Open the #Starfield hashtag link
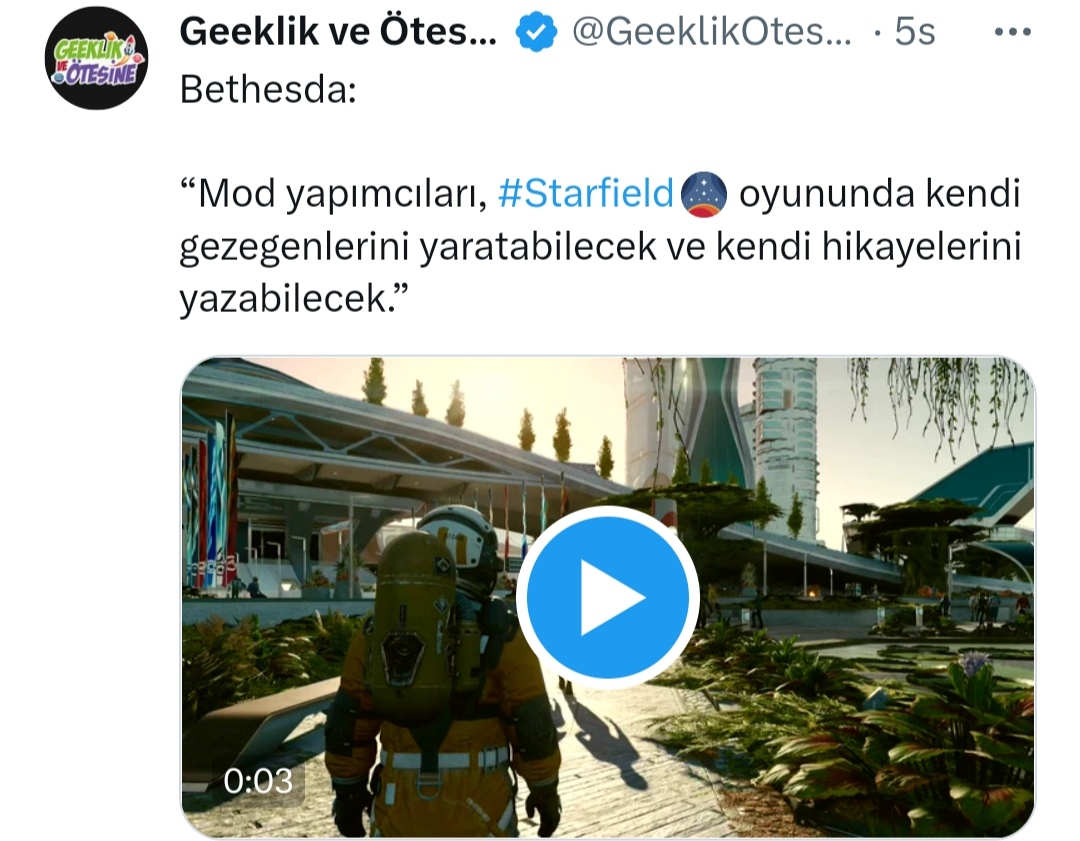The image size is (1080, 841). click(585, 194)
